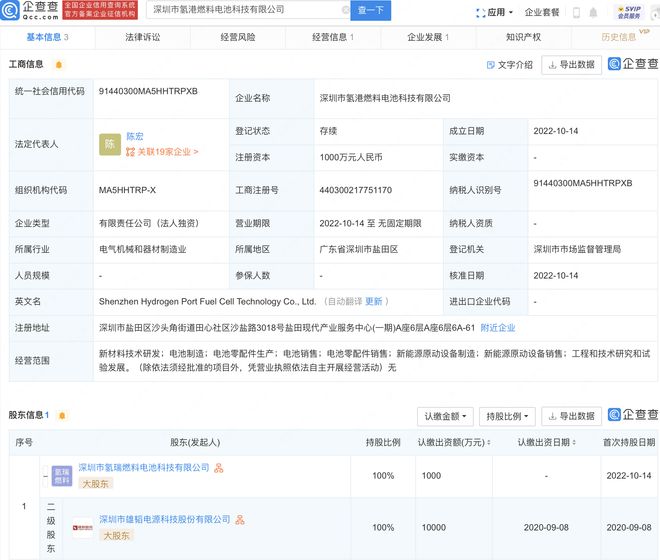Select credit code 91440300MA5HHTRPXB in the 统一社会信用代码 row
660x560 pixels.
pyautogui.click(x=148, y=91)
